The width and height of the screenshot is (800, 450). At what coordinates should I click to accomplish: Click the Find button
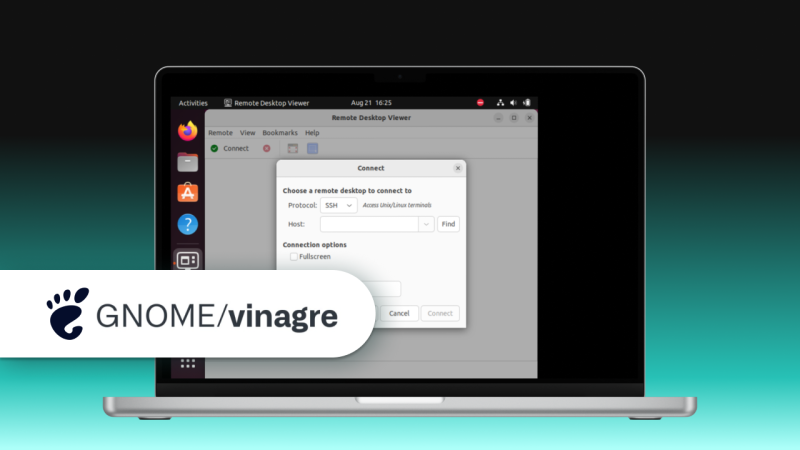pyautogui.click(x=448, y=224)
